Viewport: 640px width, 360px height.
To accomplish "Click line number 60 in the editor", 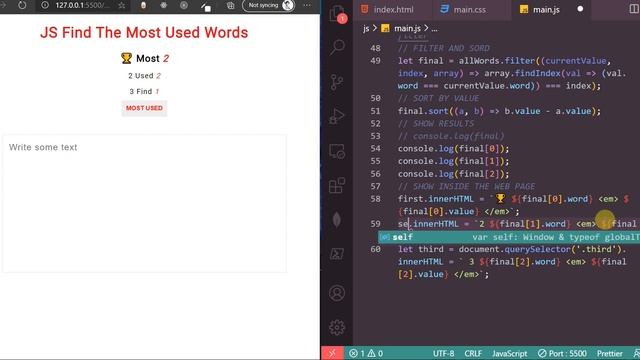I will coord(375,249).
